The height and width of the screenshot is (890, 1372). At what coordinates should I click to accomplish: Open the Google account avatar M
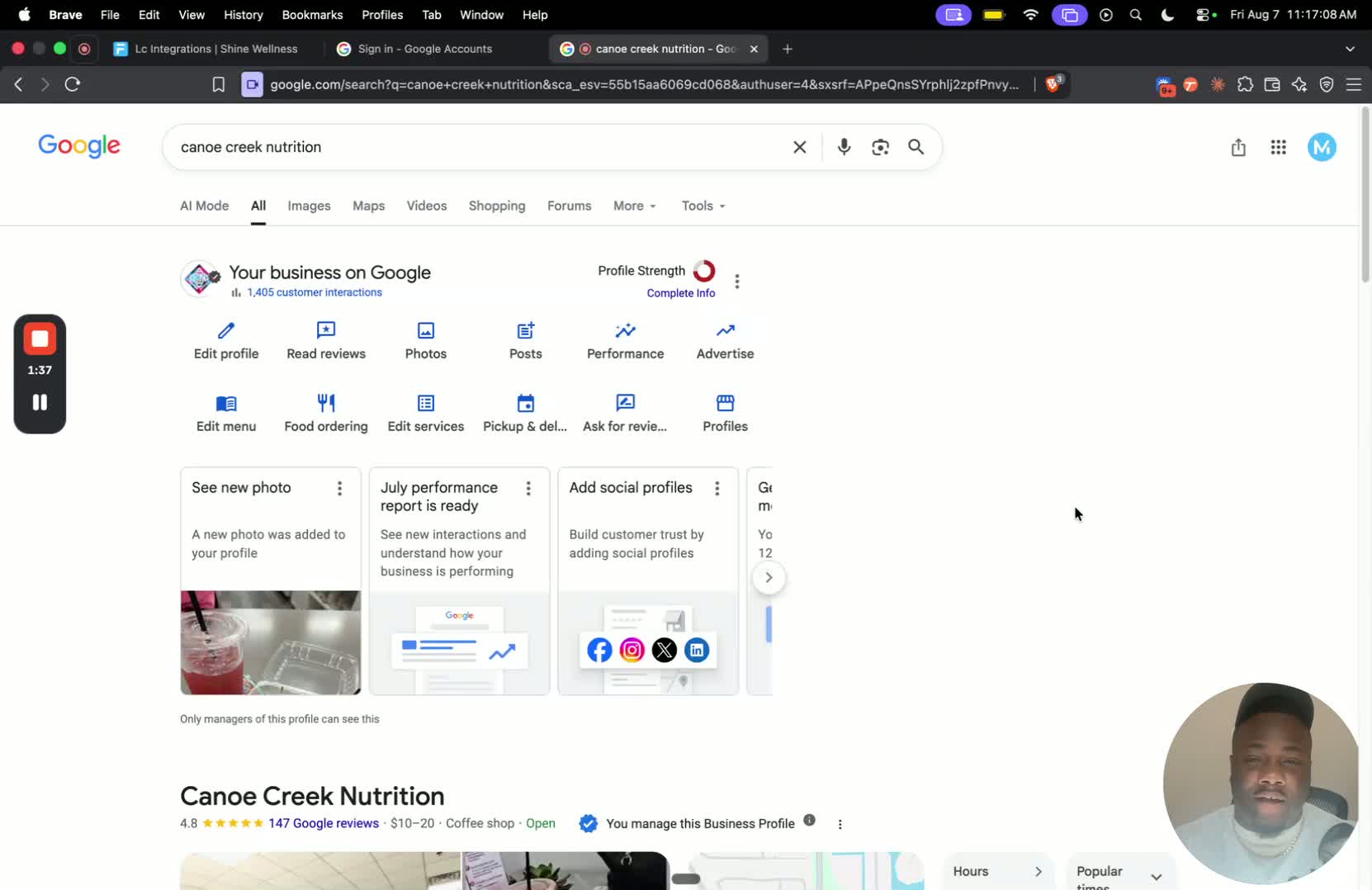coord(1322,147)
